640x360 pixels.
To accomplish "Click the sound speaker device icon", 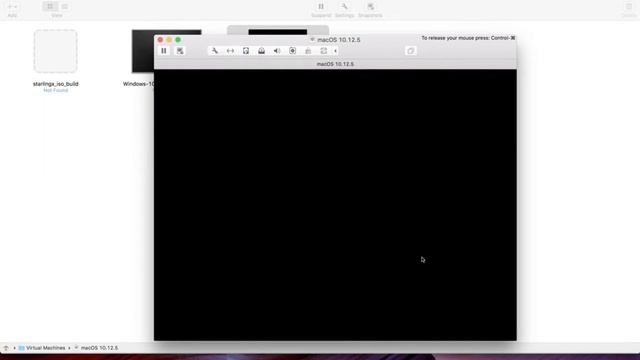I will pyautogui.click(x=277, y=51).
